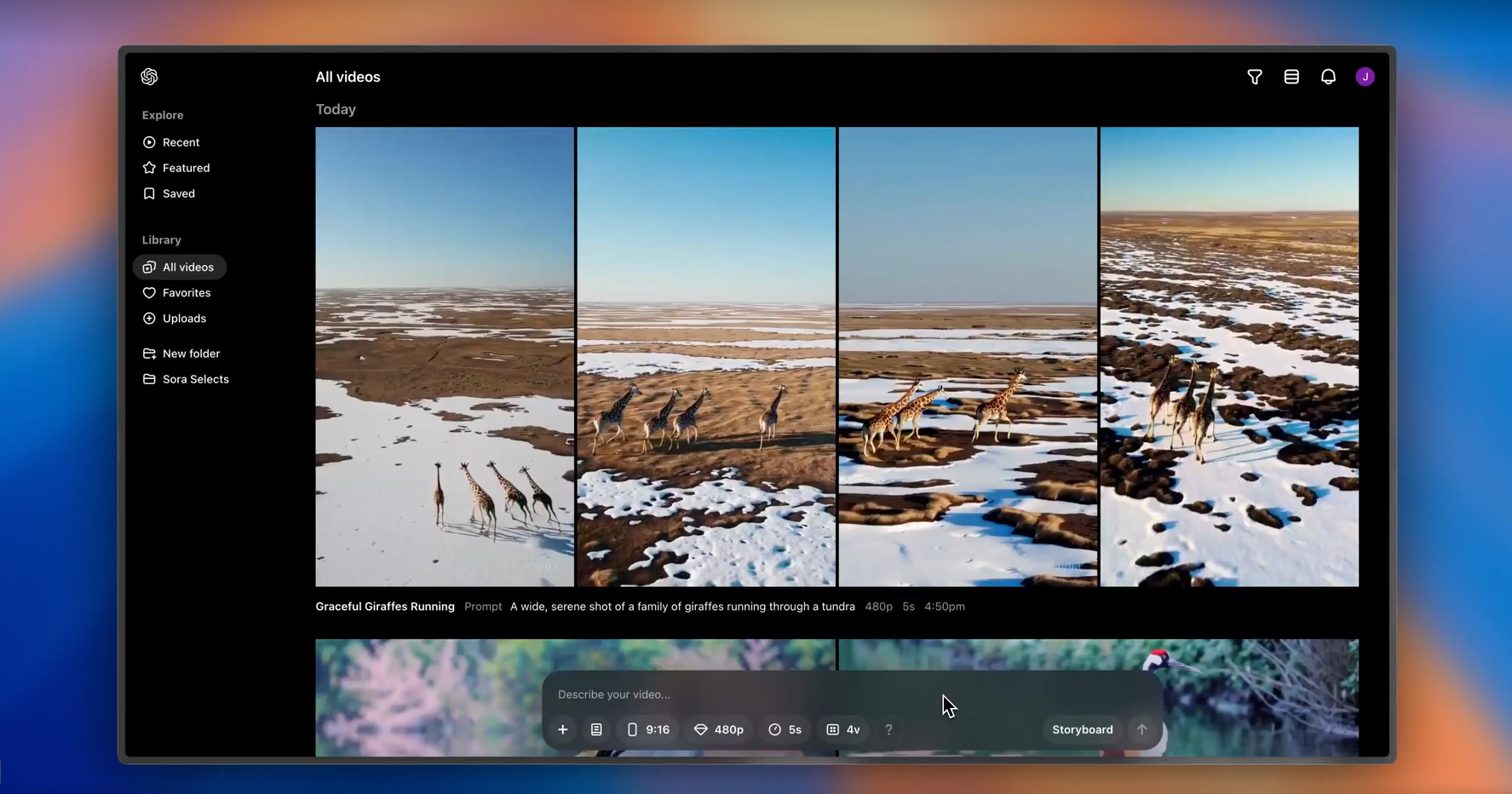
Task: Click the Describe your video input field
Action: (x=741, y=694)
